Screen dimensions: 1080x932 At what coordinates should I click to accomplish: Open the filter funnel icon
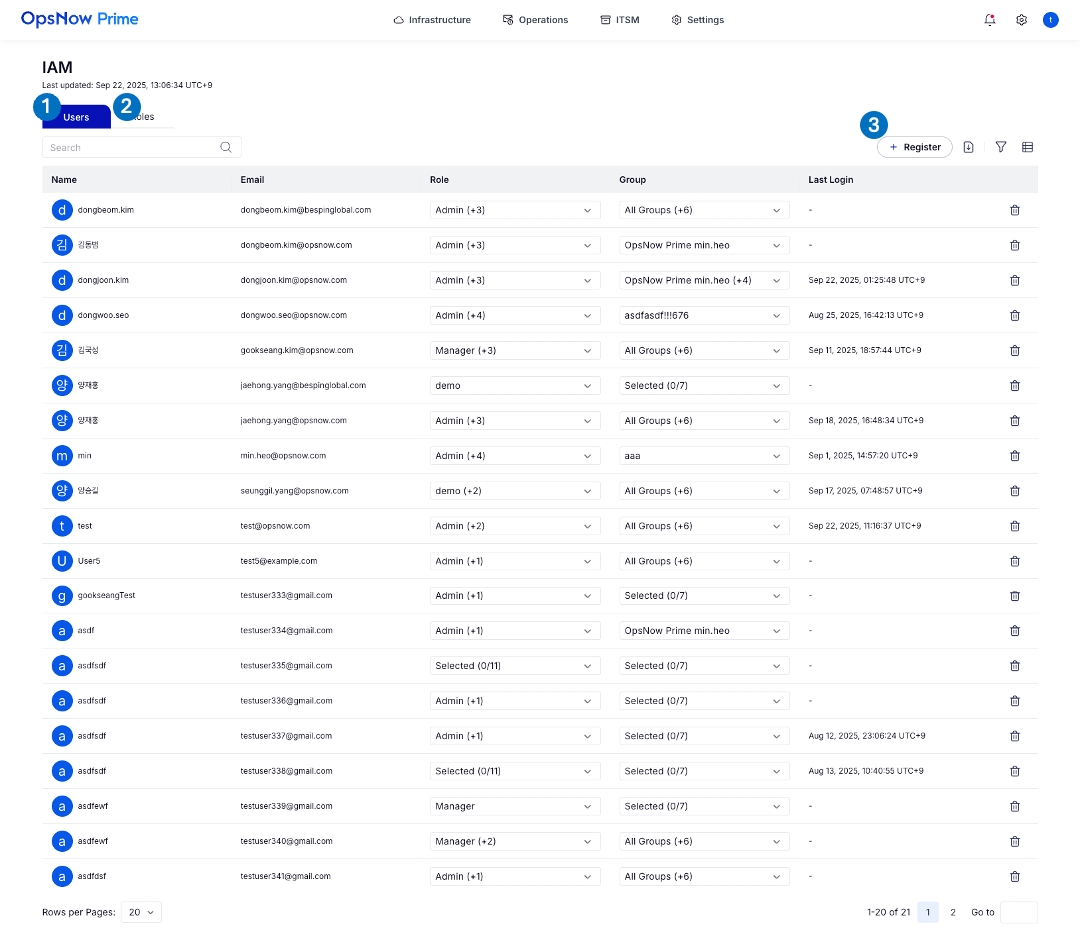[1001, 147]
